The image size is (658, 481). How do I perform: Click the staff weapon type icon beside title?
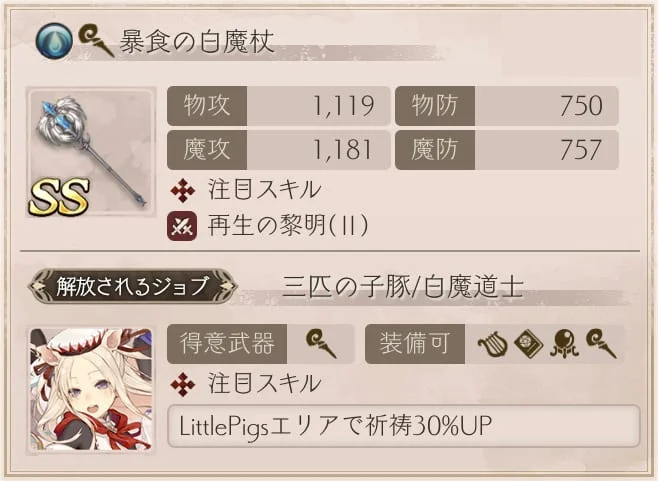96,41
